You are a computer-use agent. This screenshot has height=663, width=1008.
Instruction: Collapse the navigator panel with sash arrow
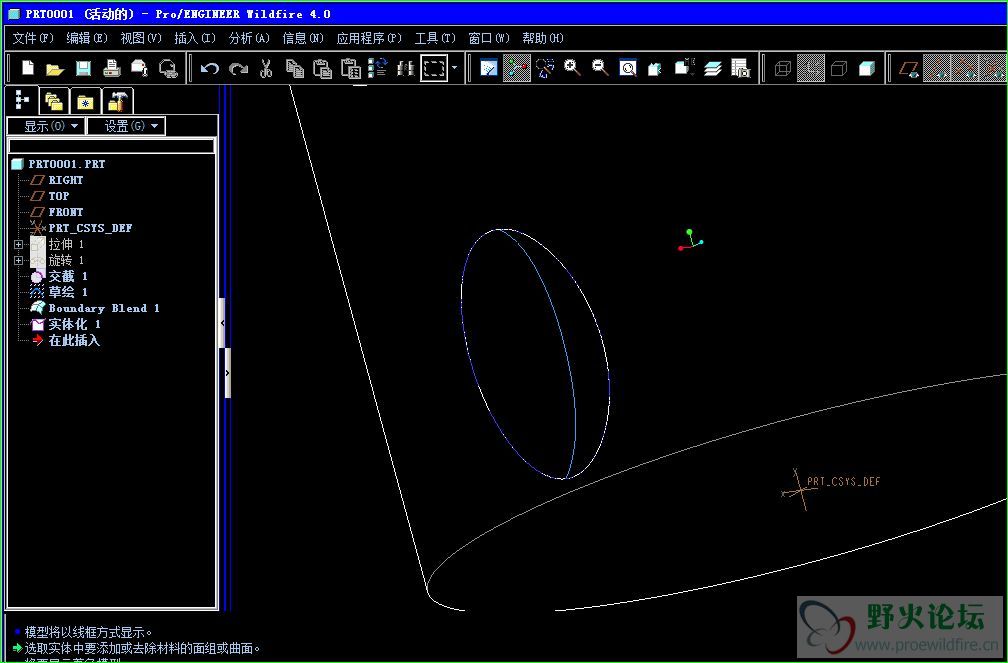222,323
